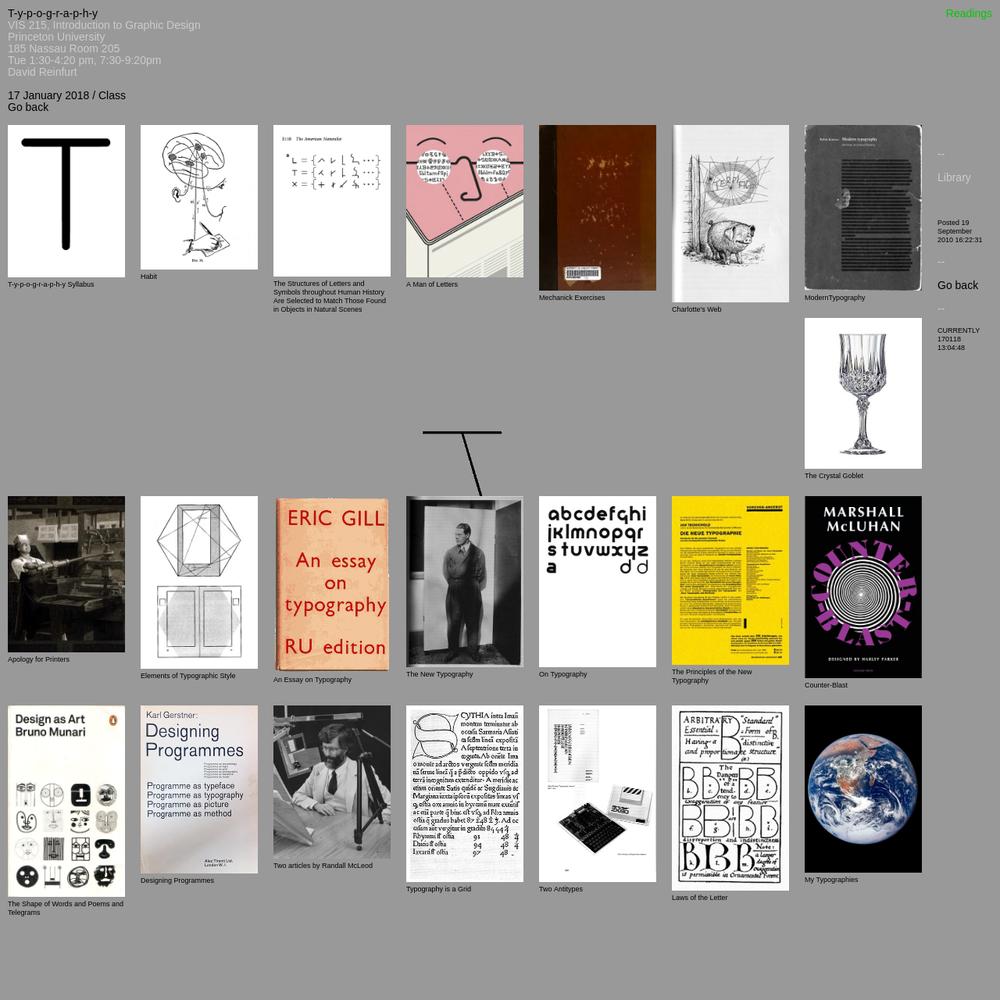This screenshot has height=1000, width=1000.
Task: Click the A Man of Letters caption
Action: coord(432,284)
